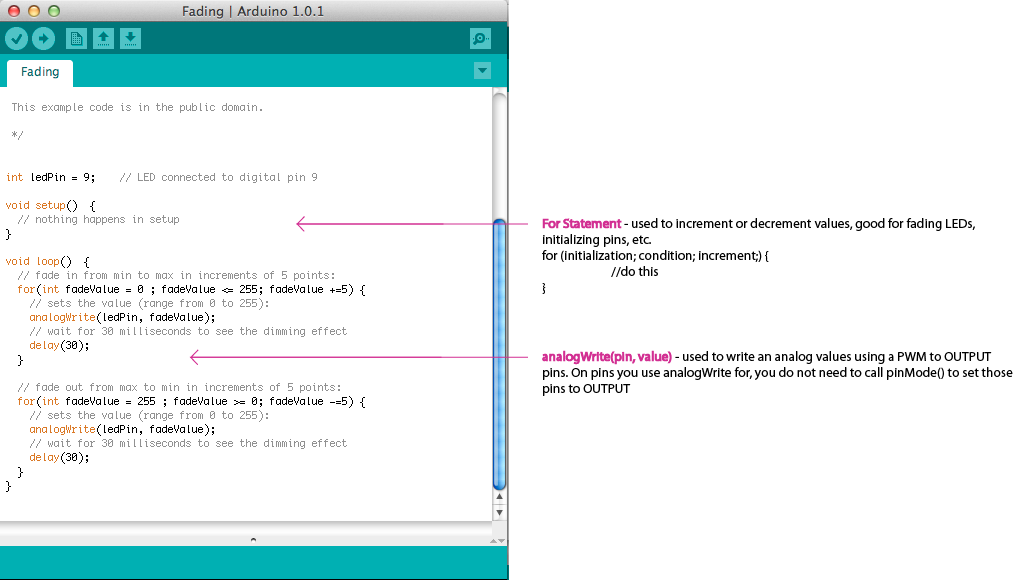This screenshot has height=580, width=1013.
Task: Minimize the window with yellow button
Action: 34,11
